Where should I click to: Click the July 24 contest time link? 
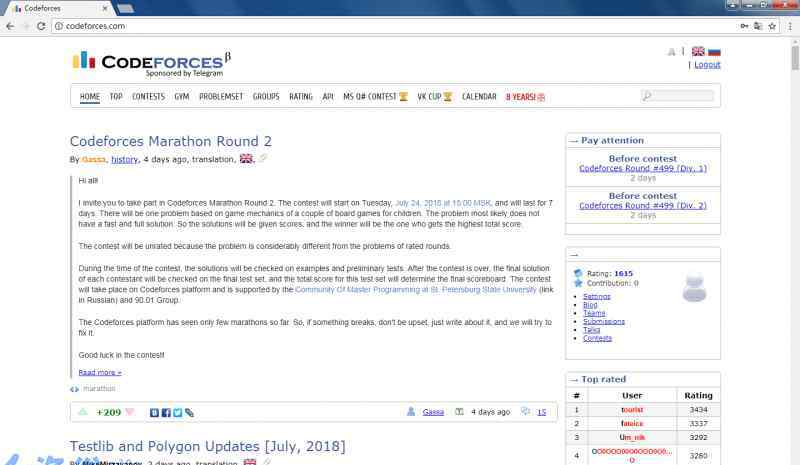click(x=443, y=203)
